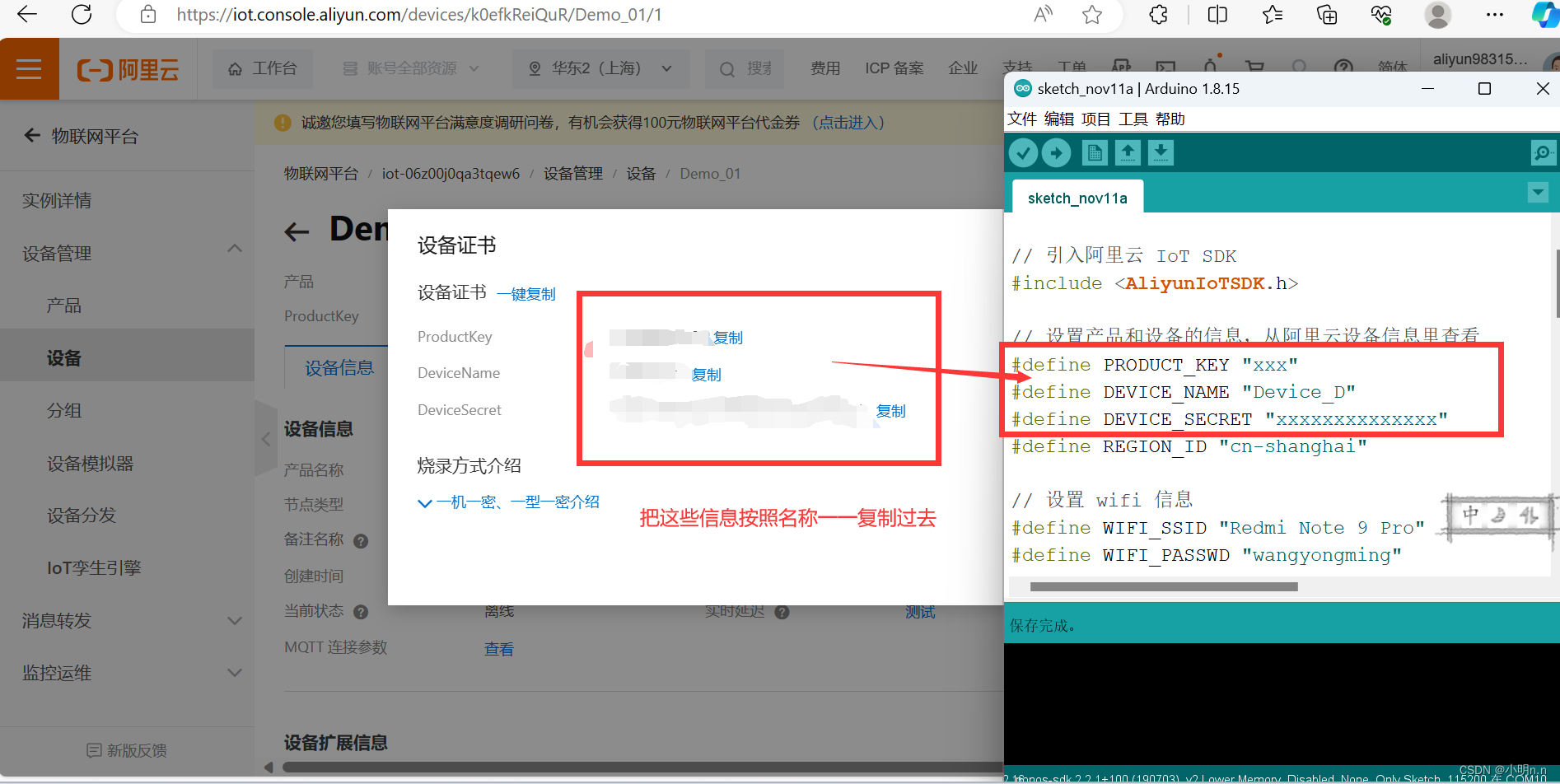Click the 工作台 button
This screenshot has height=784, width=1560.
263,69
